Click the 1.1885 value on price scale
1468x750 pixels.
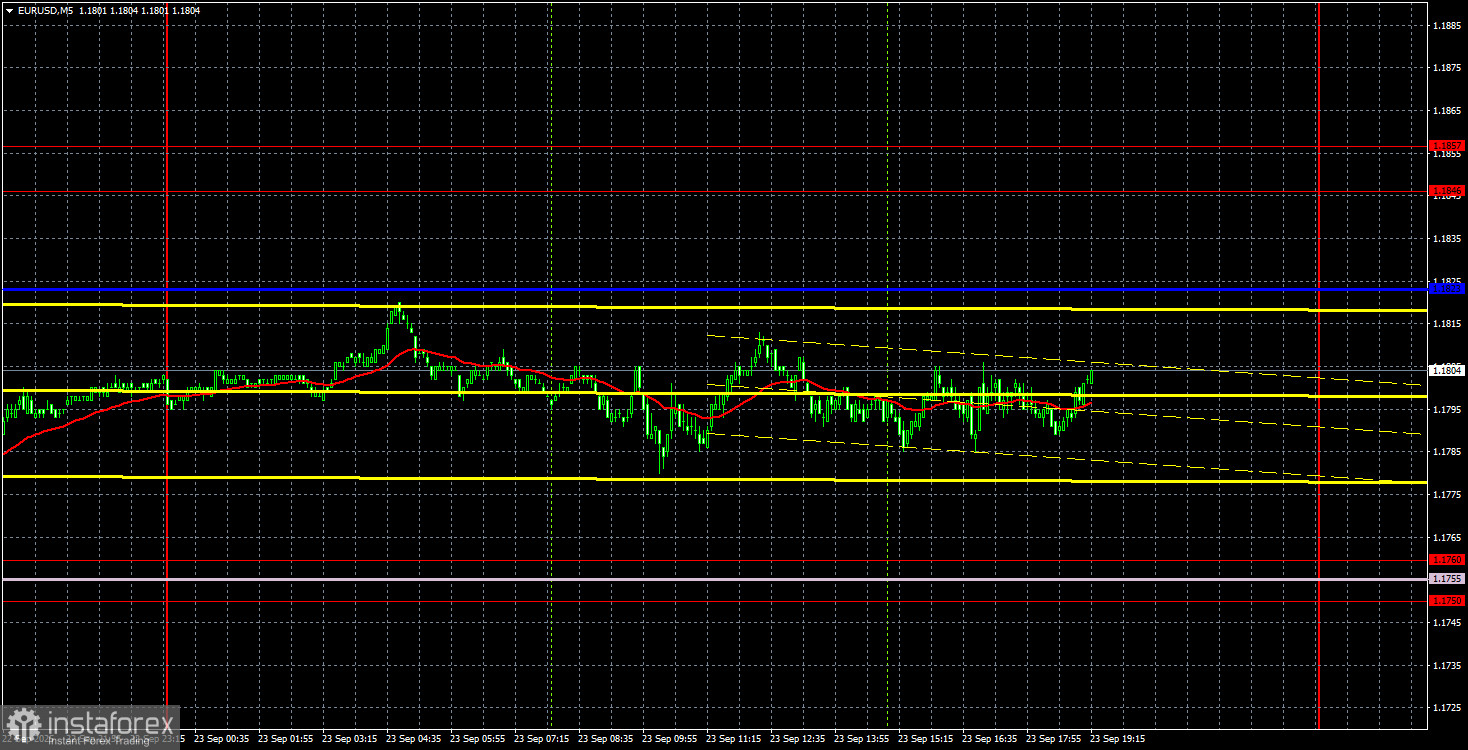point(1448,26)
